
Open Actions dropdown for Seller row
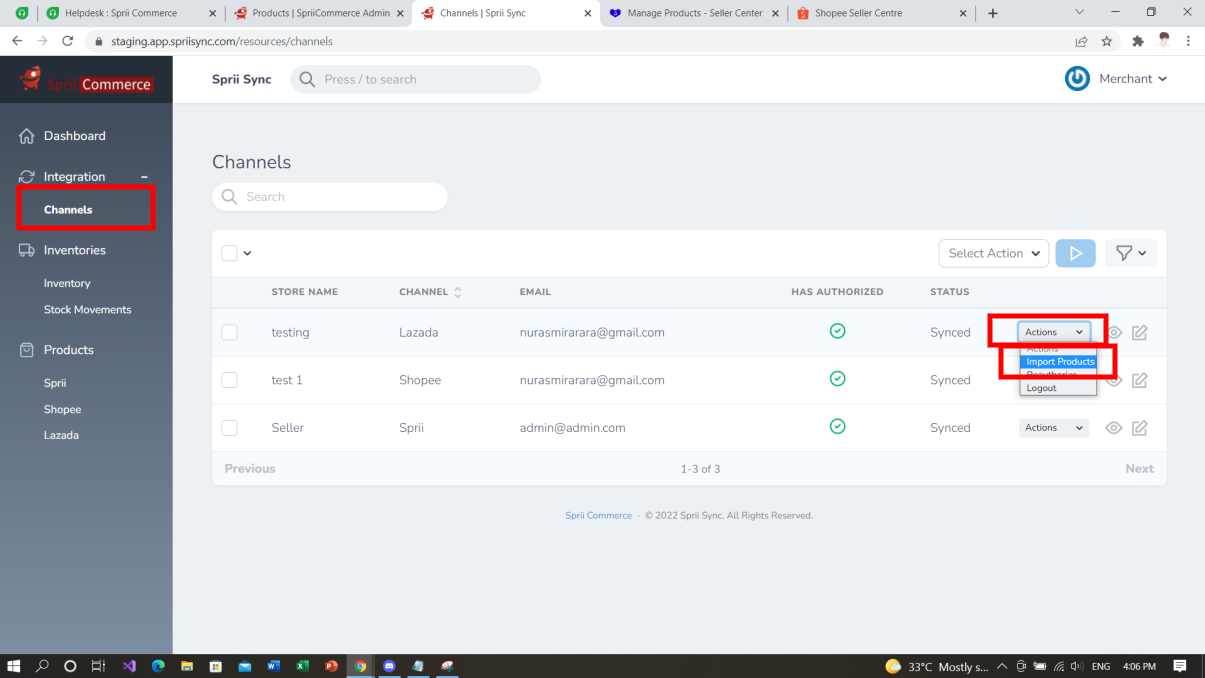1054,428
